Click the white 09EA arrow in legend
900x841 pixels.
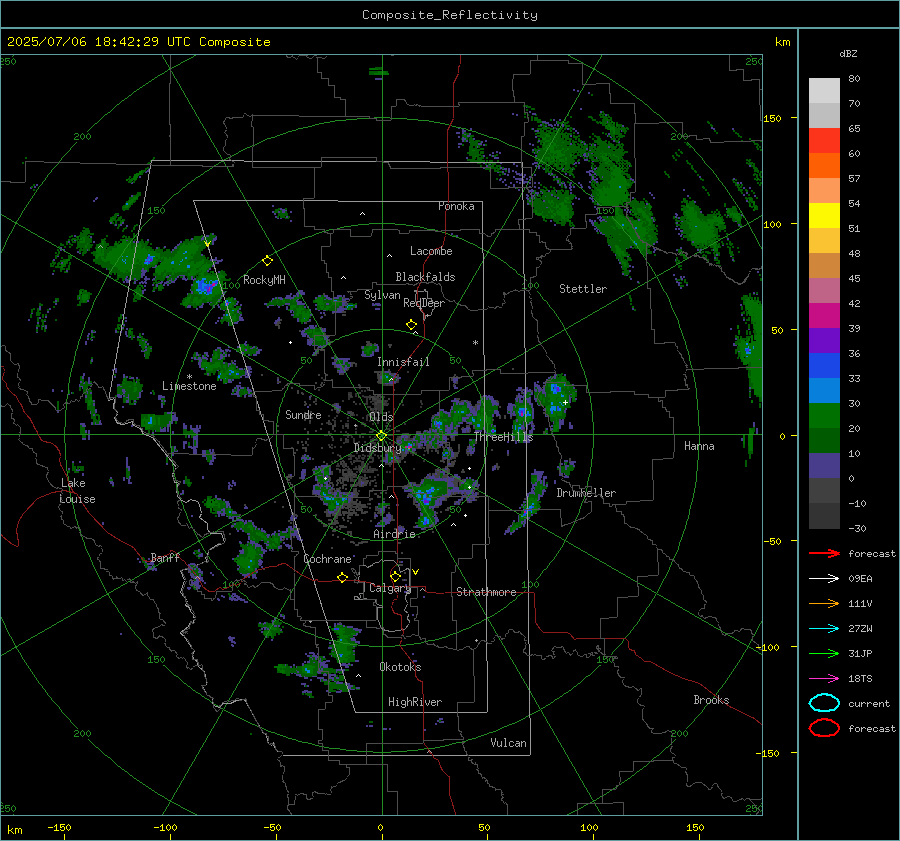click(x=824, y=579)
